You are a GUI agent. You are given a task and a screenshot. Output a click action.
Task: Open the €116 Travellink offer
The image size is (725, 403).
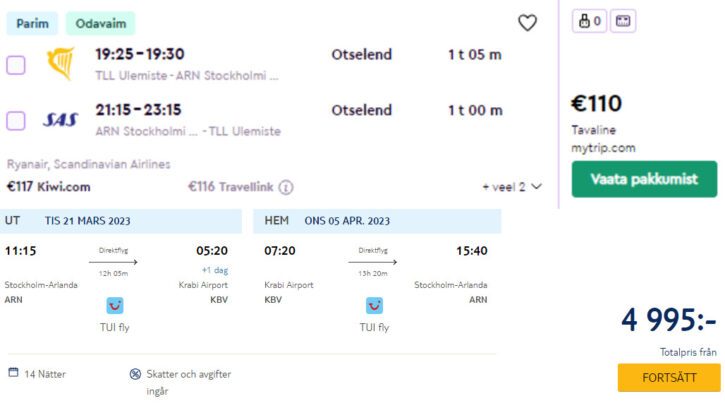(230, 187)
